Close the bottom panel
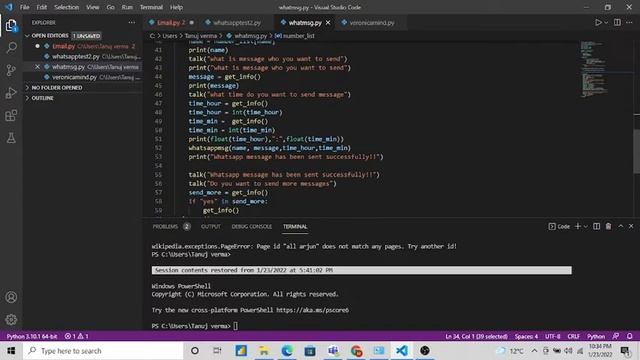This screenshot has width=640, height=360. point(631,226)
